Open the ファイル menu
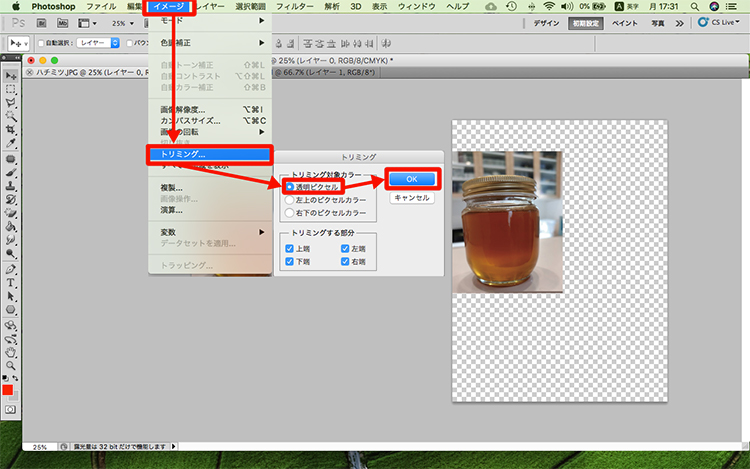 (x=101, y=7)
